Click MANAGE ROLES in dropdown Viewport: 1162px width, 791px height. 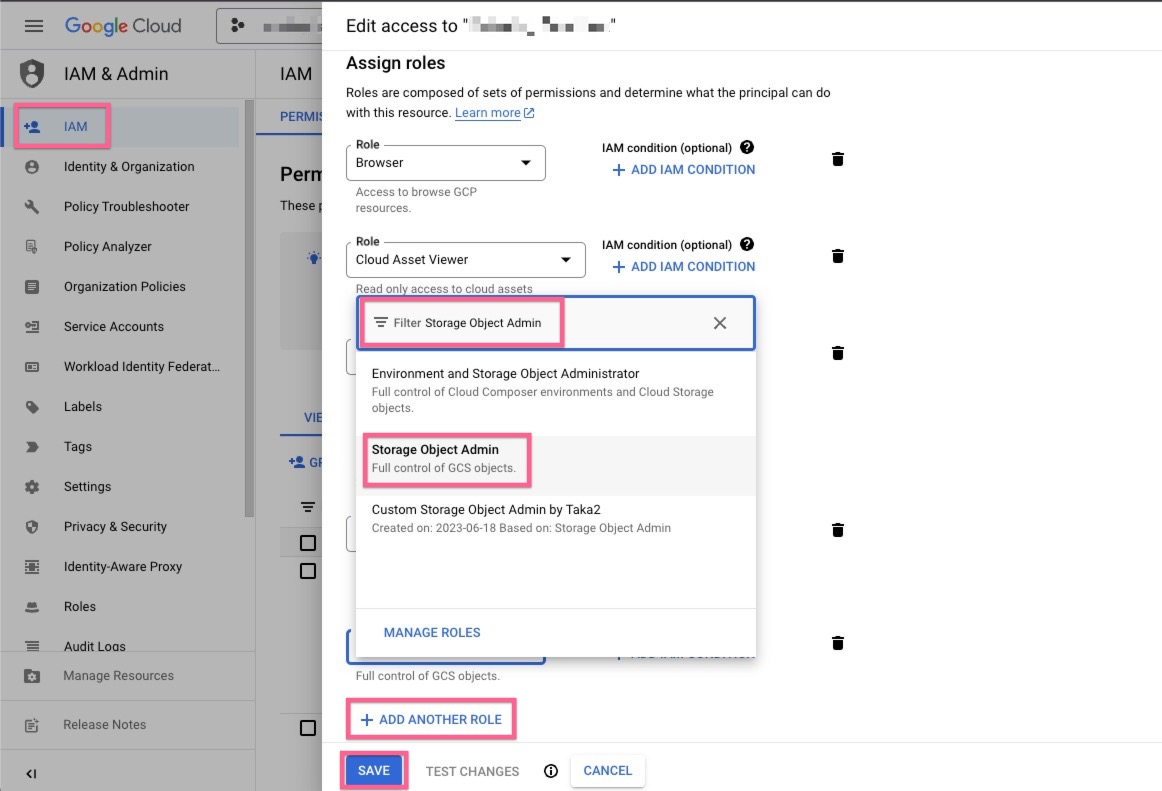point(432,633)
